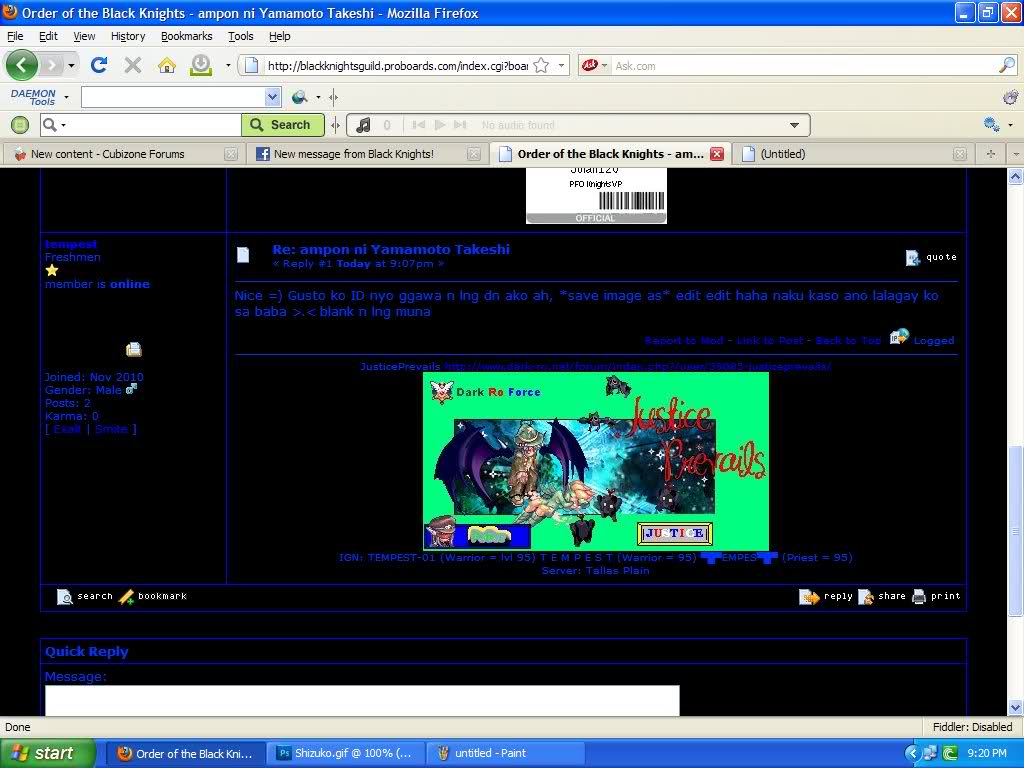Click the page vertical scrollbar thumb
The width and height of the screenshot is (1024, 768).
click(x=1016, y=530)
